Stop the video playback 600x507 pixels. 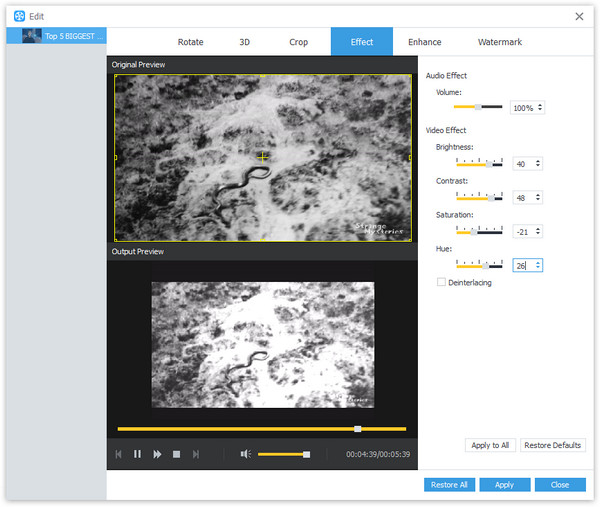[176, 454]
